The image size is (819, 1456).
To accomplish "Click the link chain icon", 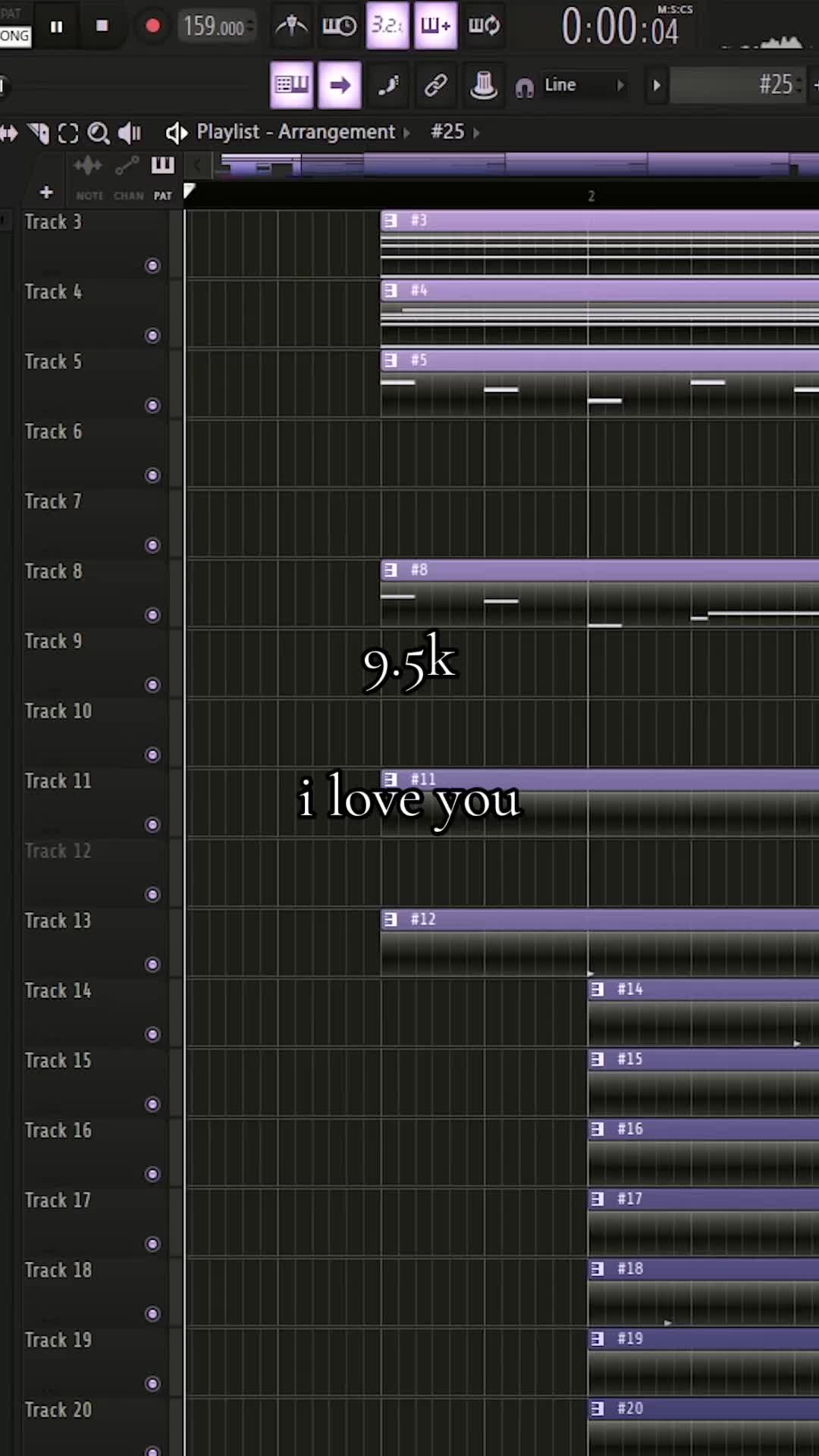I will pyautogui.click(x=435, y=85).
